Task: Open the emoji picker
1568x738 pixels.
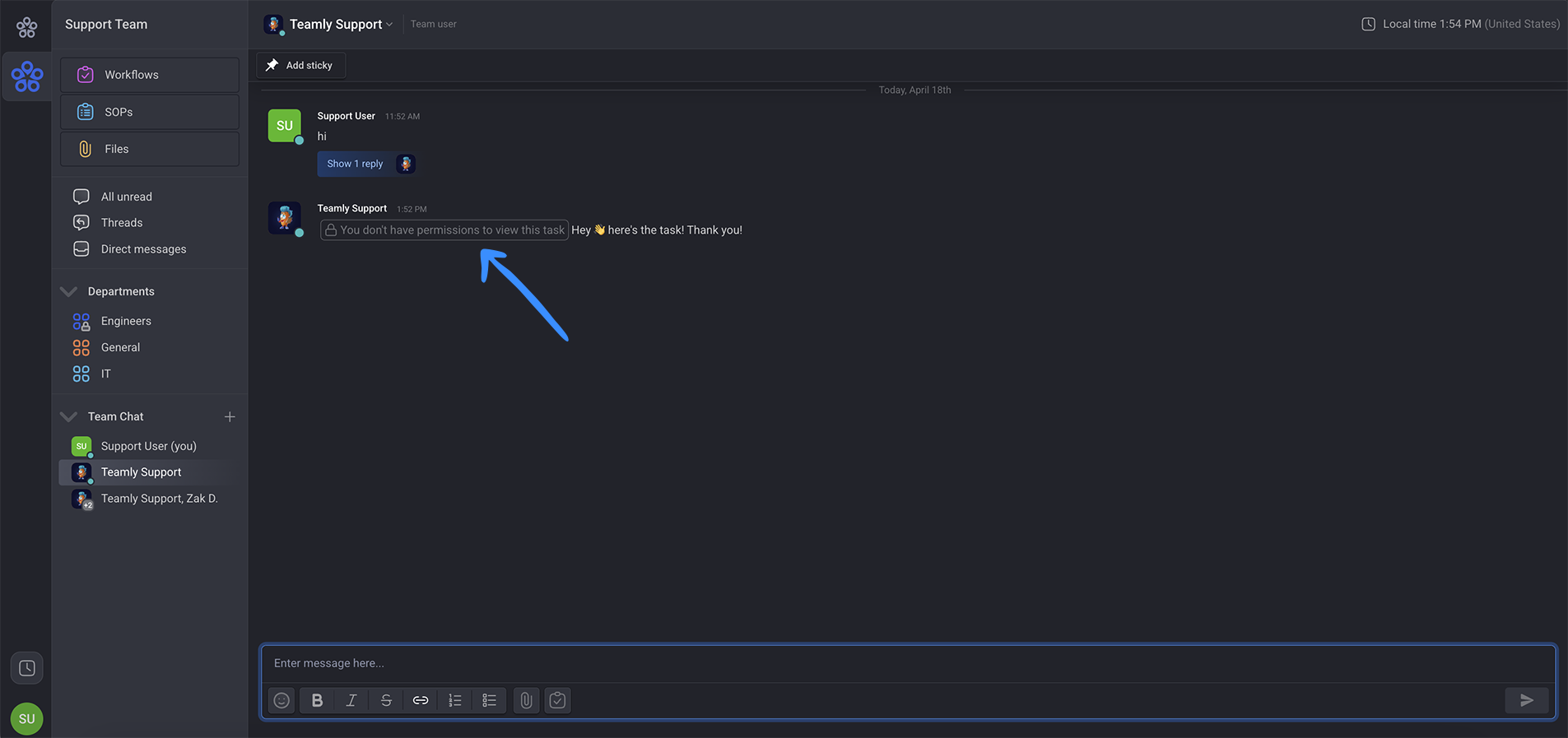Action: click(281, 700)
